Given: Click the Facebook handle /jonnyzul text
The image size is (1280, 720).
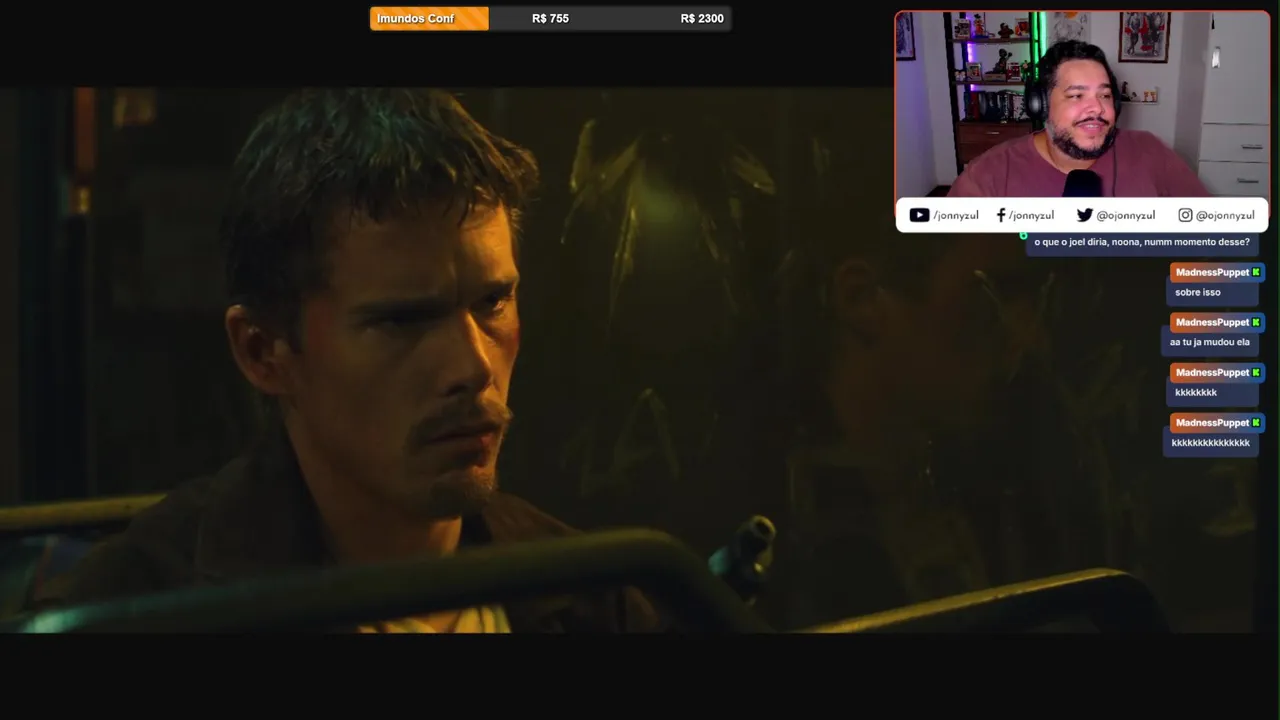Looking at the screenshot, I should click(x=1031, y=215).
